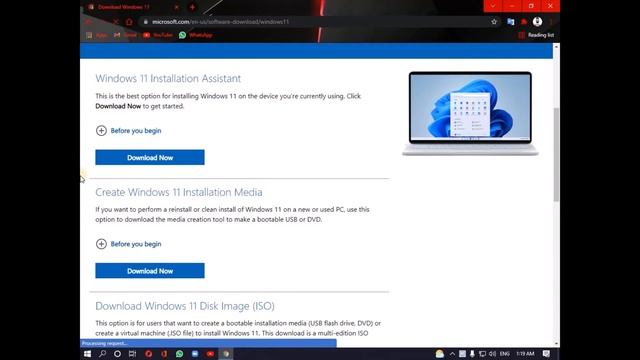Image resolution: width=640 pixels, height=360 pixels.
Task: Open taskbar search magnifier
Action: point(102,354)
